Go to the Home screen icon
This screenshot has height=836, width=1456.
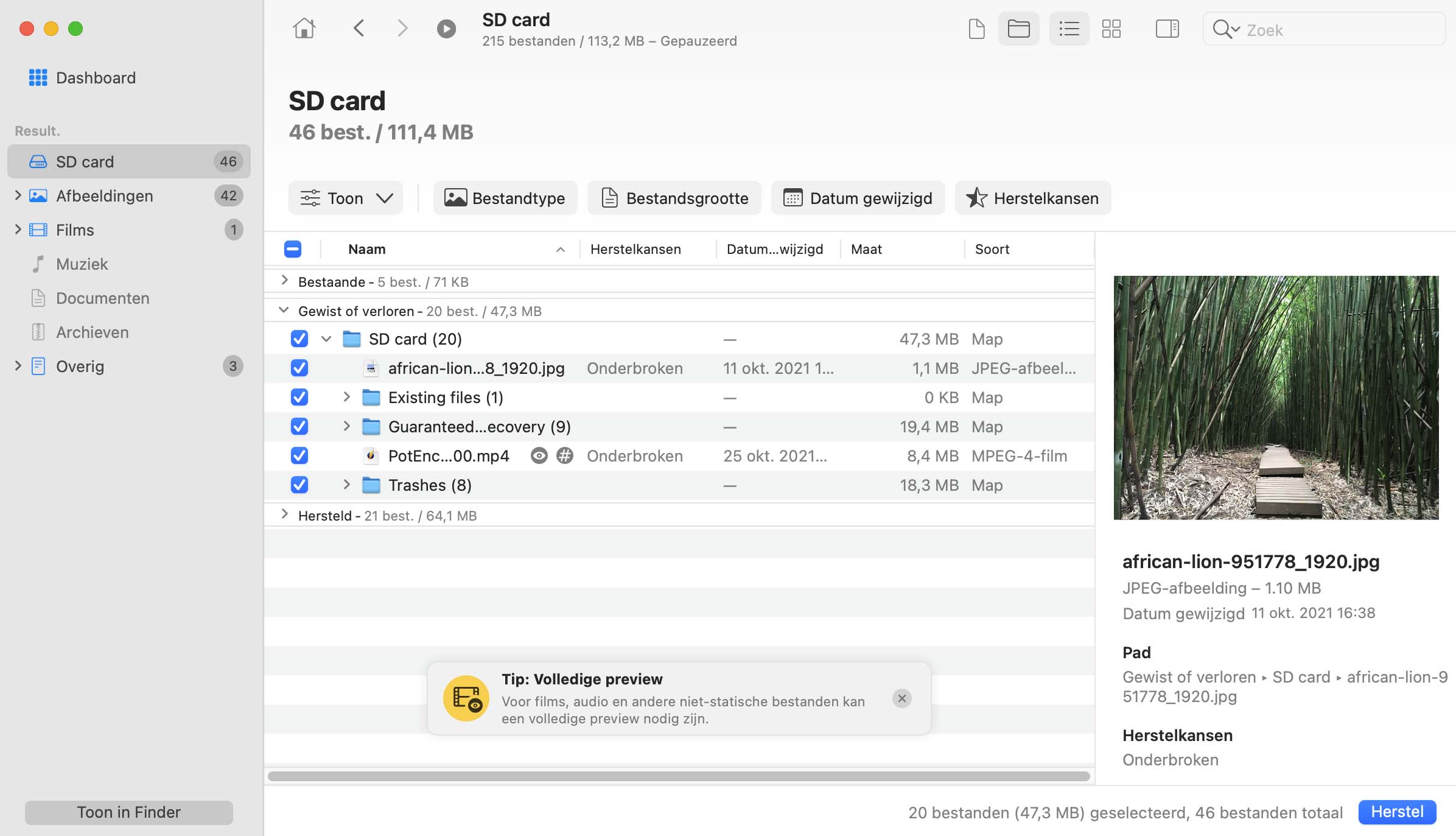304,28
